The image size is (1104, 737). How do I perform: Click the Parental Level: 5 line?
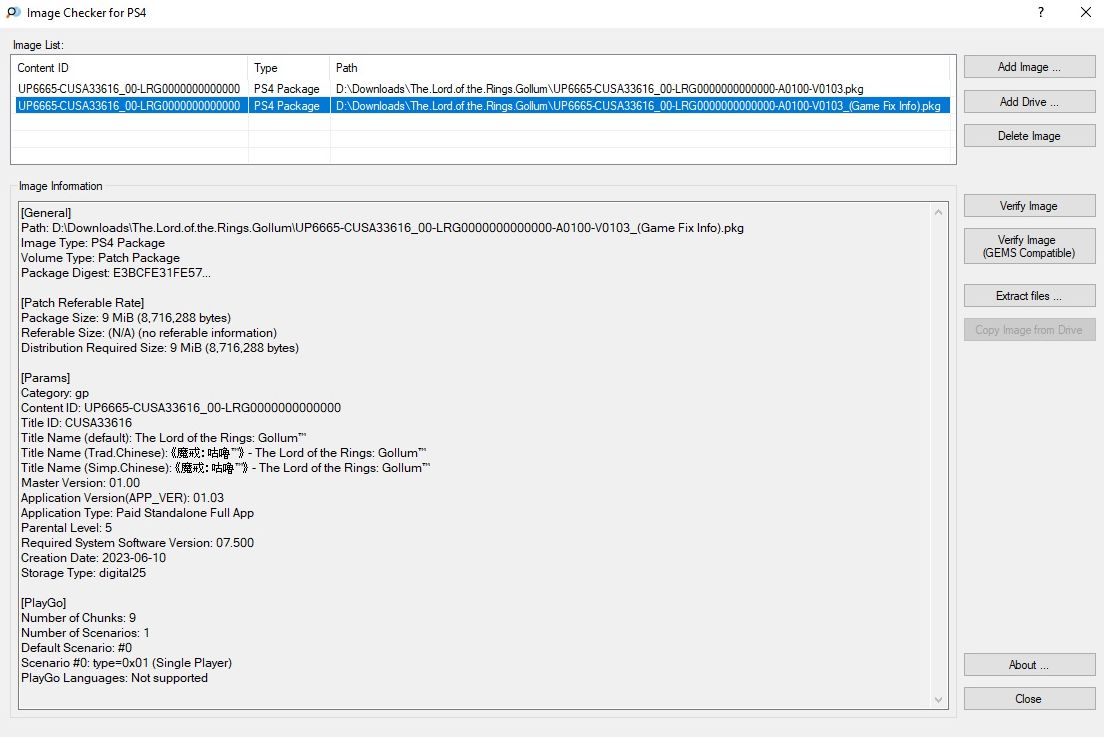66,527
